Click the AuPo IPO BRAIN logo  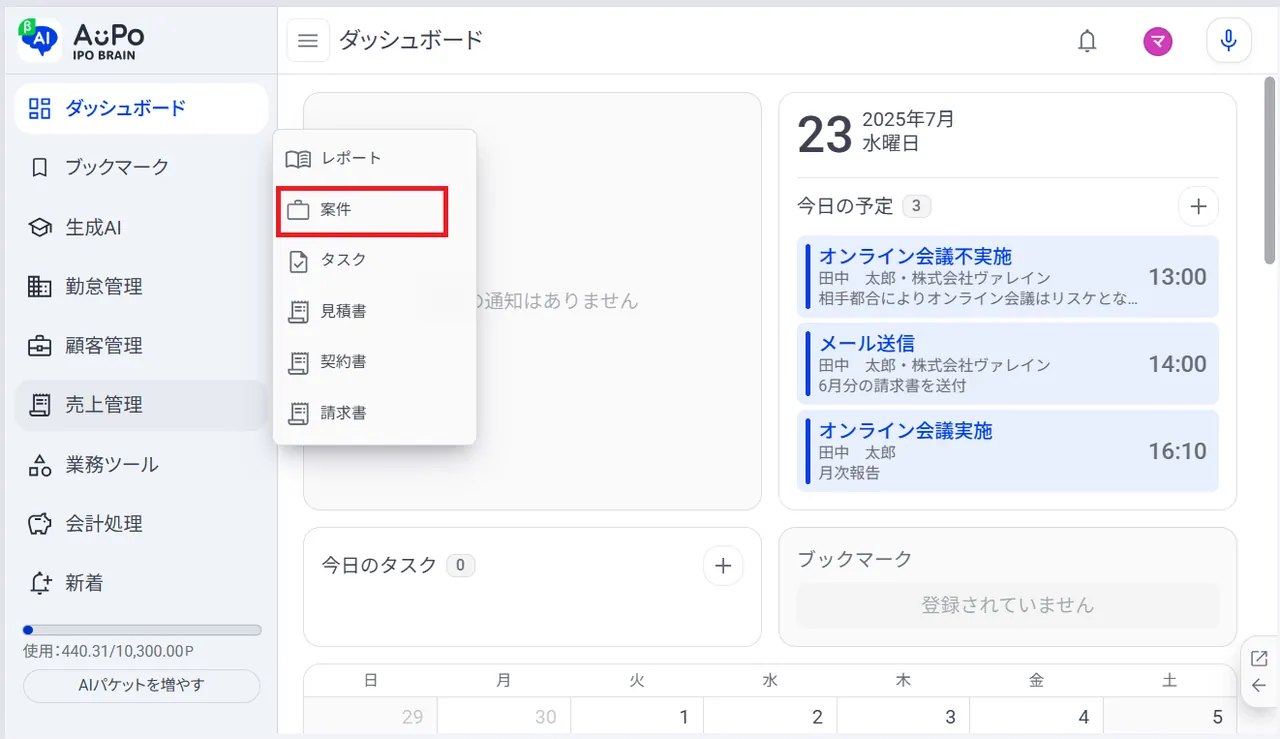[x=81, y=39]
